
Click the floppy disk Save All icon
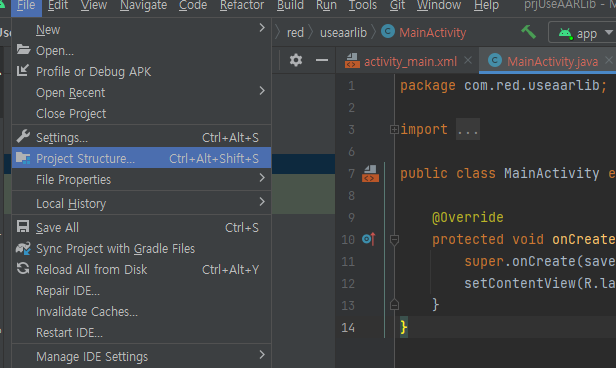(x=23, y=227)
